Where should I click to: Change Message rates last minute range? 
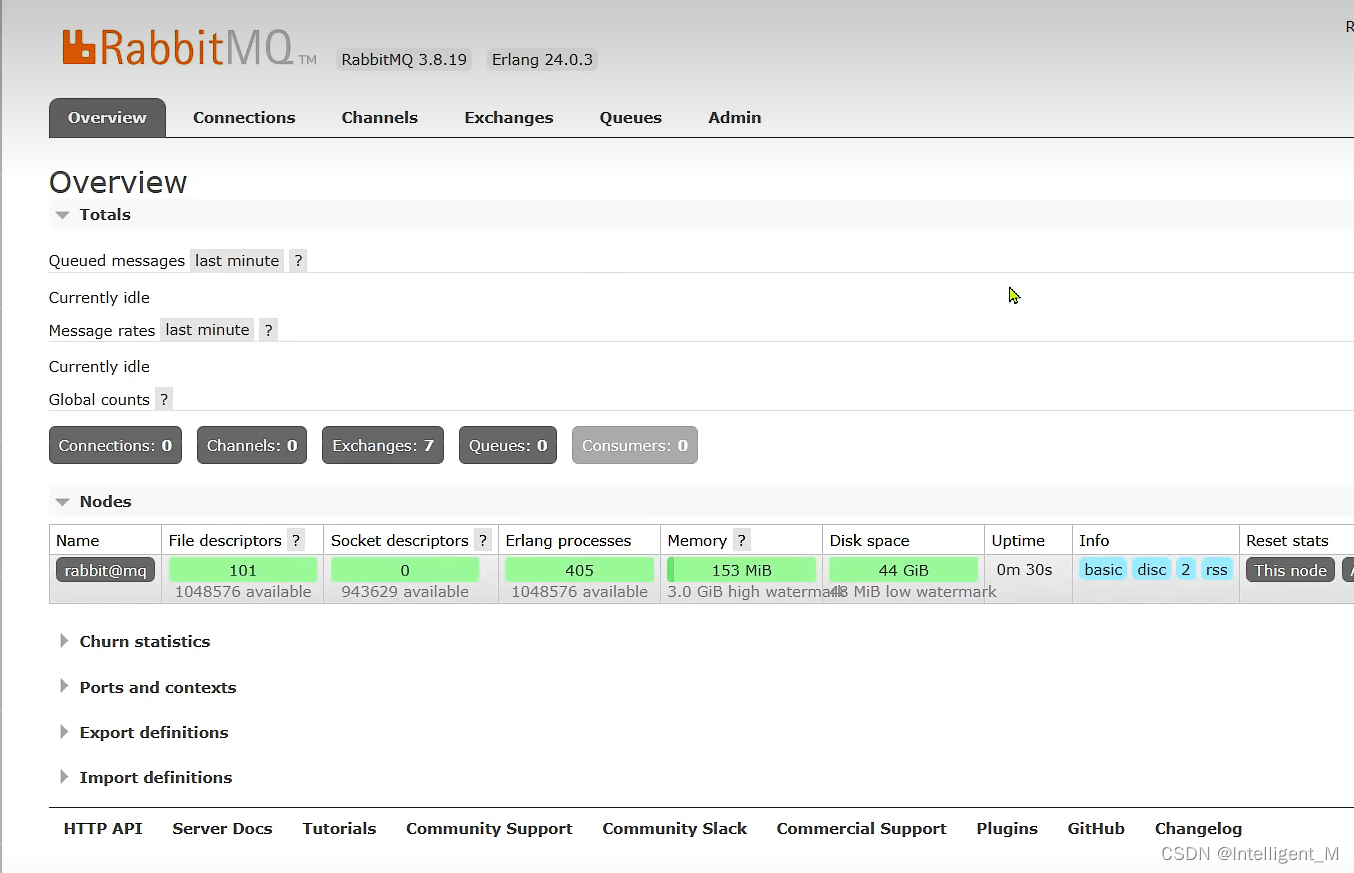coord(207,330)
